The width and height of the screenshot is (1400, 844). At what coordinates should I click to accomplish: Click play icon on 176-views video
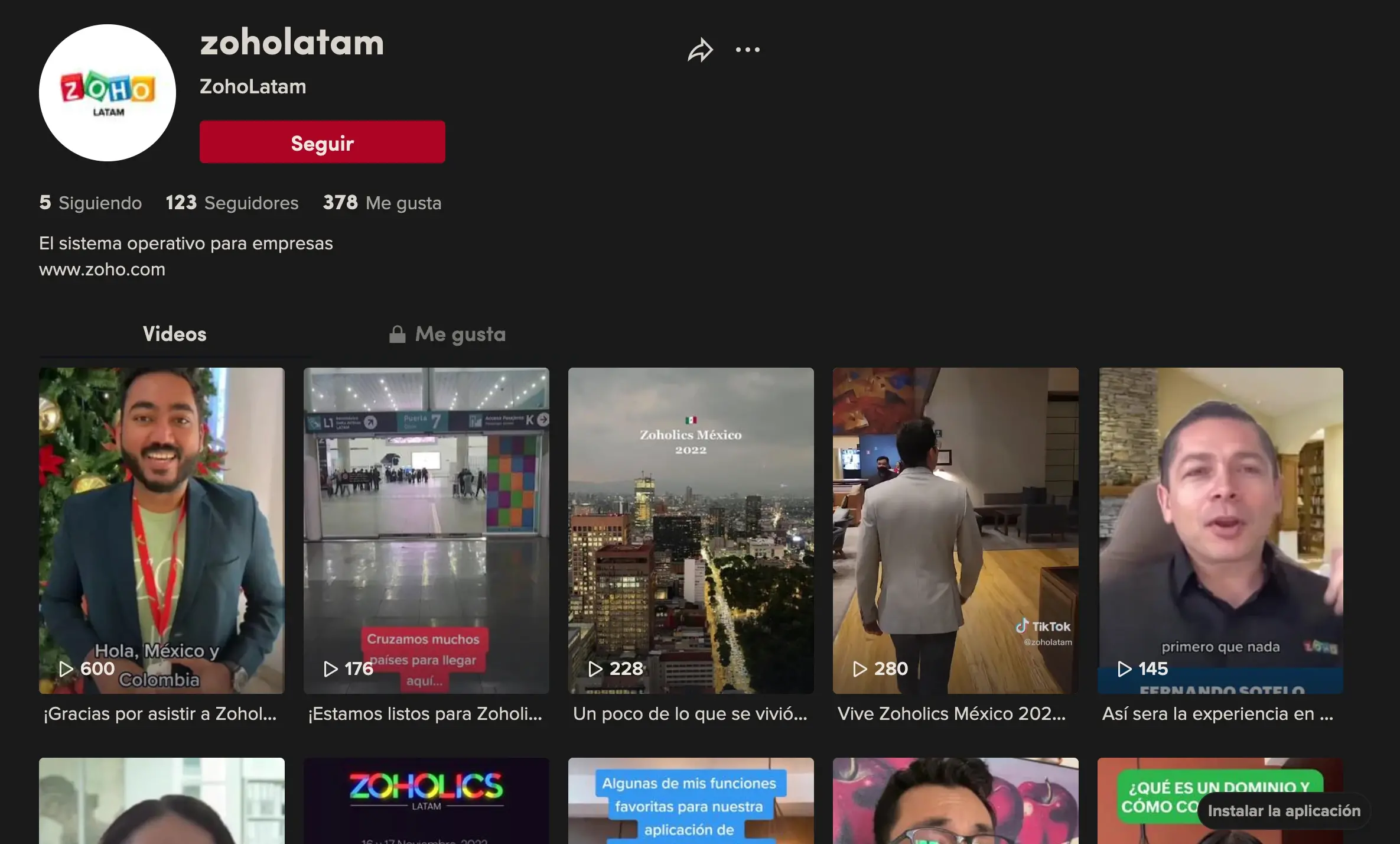click(331, 668)
